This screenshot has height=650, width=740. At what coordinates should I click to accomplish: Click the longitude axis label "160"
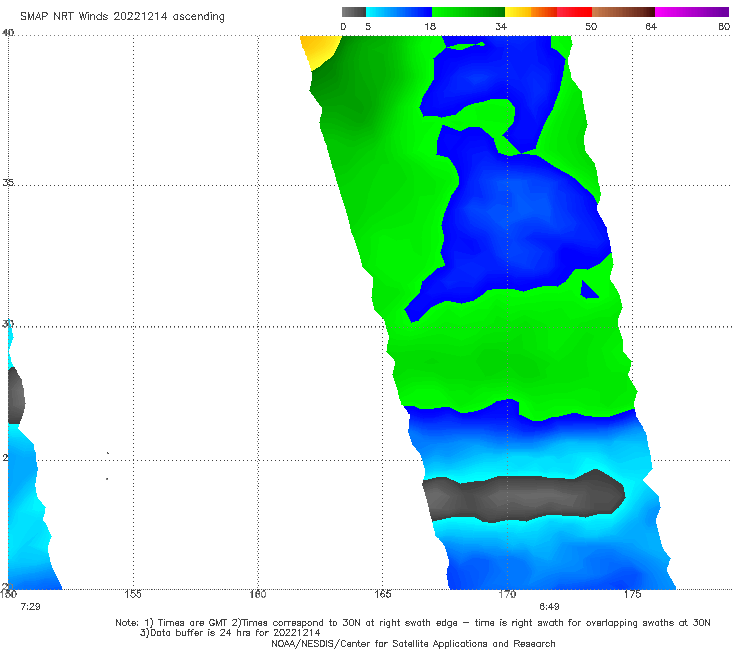click(x=258, y=594)
